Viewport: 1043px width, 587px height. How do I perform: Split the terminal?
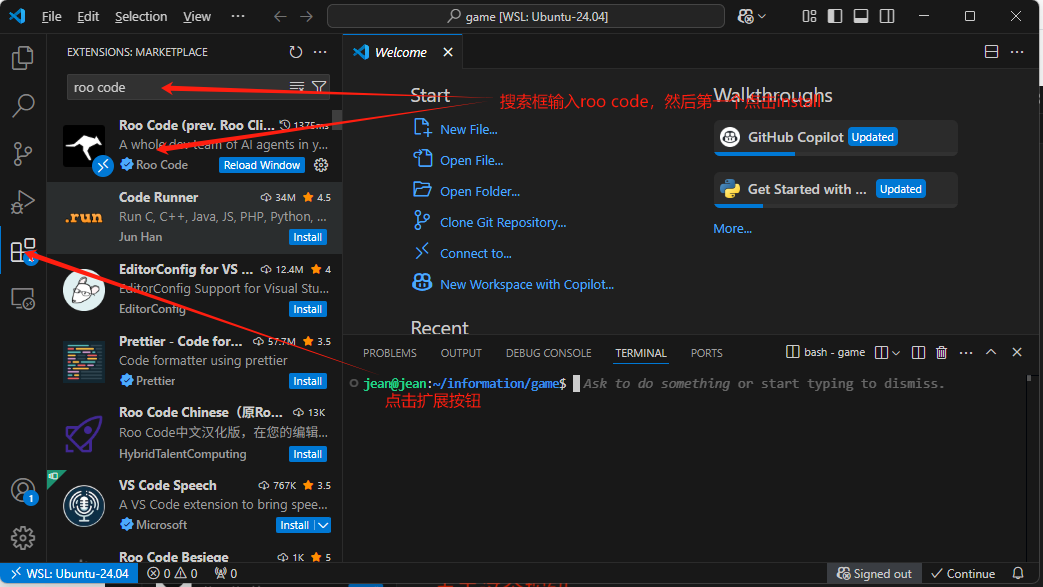coord(918,353)
